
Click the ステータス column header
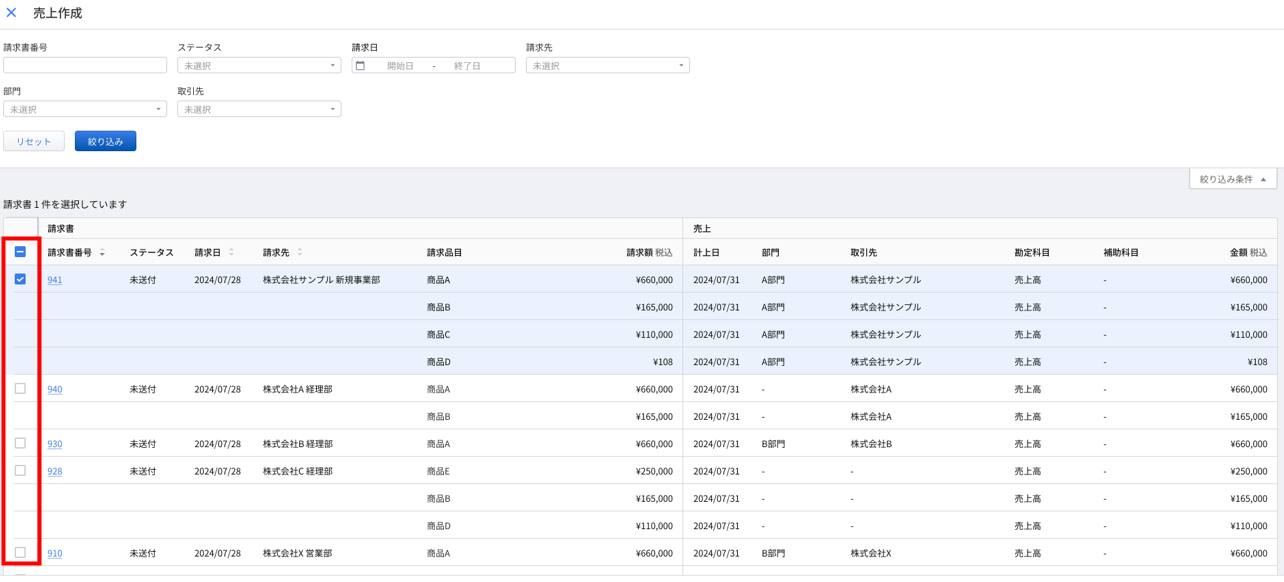click(151, 253)
